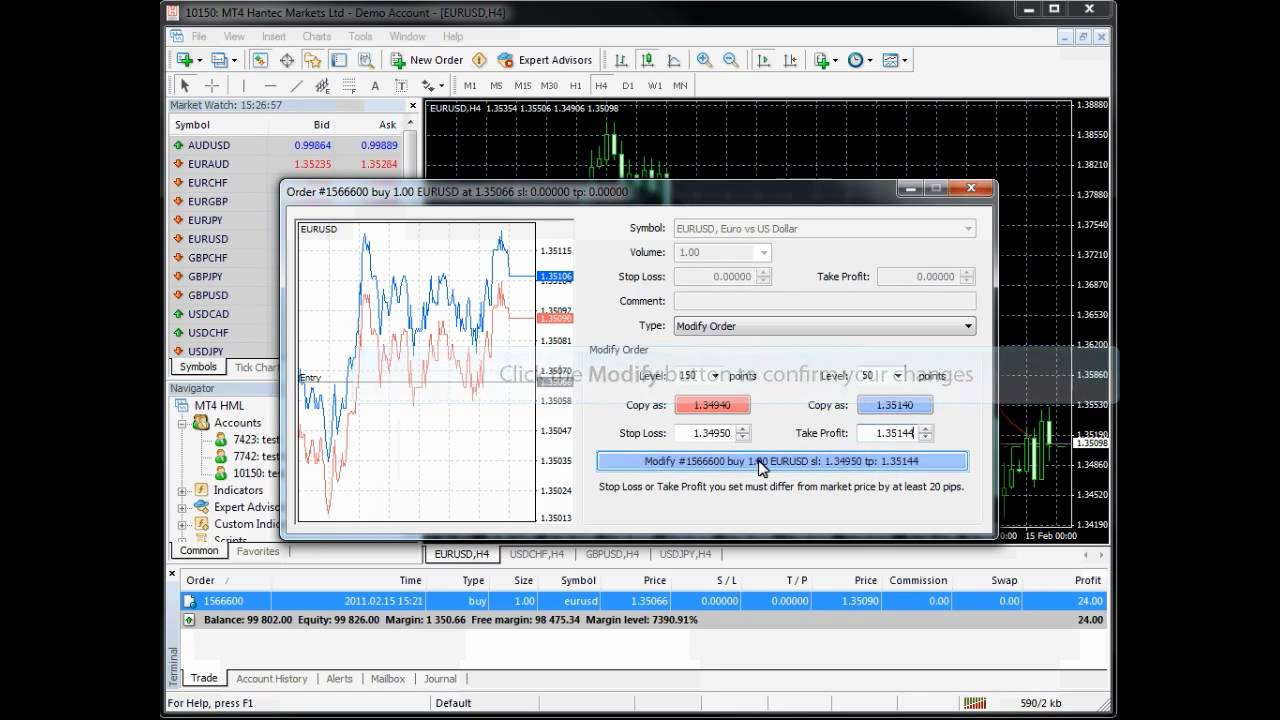Select the Fibonacci Retracement tool
The width and height of the screenshot is (1280, 720).
348,86
